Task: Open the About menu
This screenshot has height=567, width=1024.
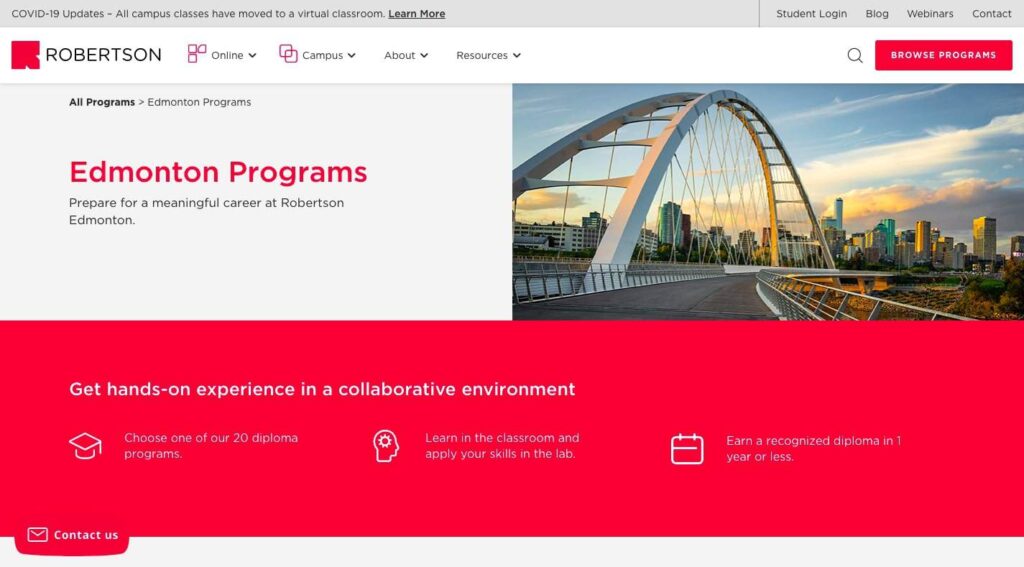Action: [406, 56]
